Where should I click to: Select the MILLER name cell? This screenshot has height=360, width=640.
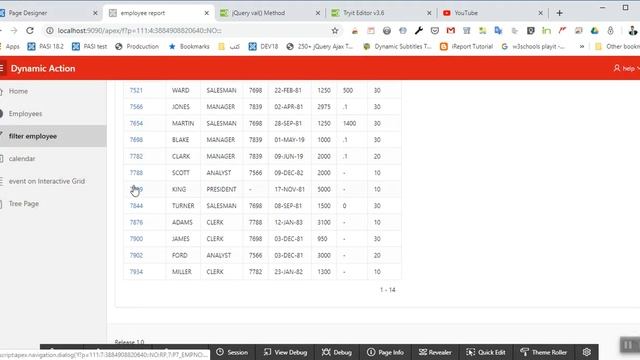[182, 272]
